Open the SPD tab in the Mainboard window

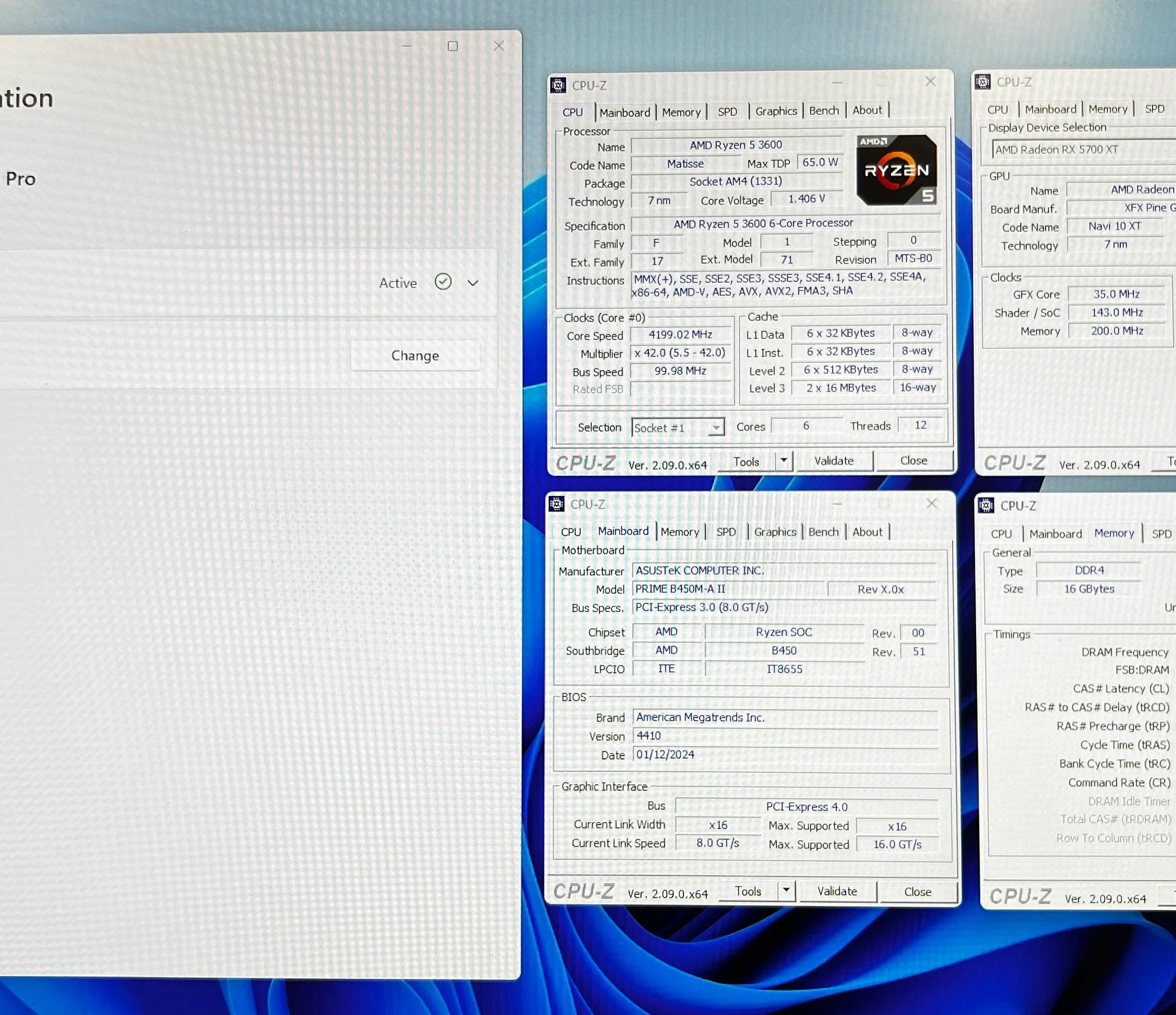tap(726, 532)
